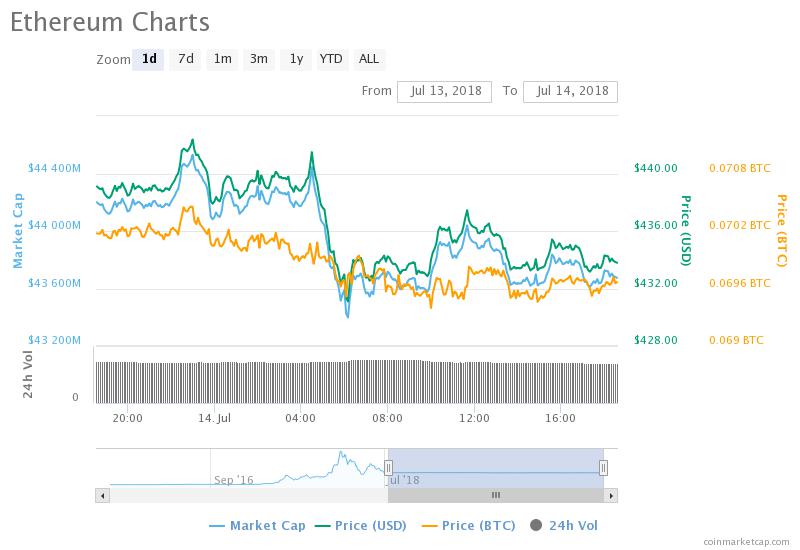Click the 0.0702 BTC axis label

click(740, 226)
